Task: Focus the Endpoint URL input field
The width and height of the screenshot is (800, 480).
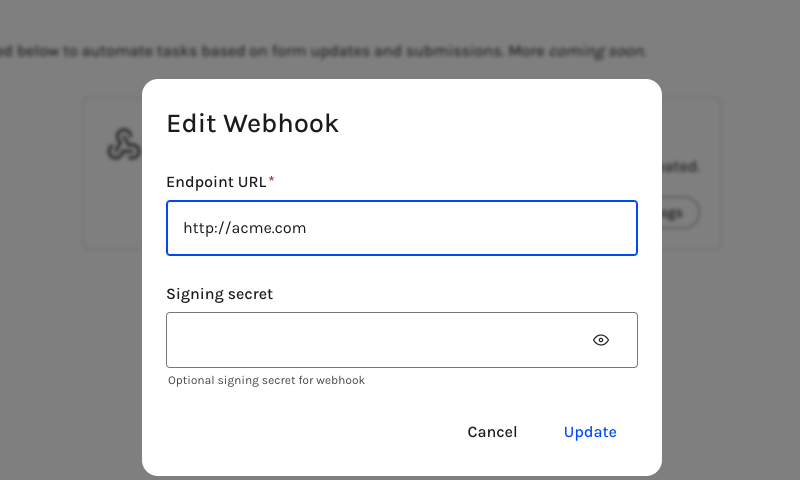Action: [402, 228]
